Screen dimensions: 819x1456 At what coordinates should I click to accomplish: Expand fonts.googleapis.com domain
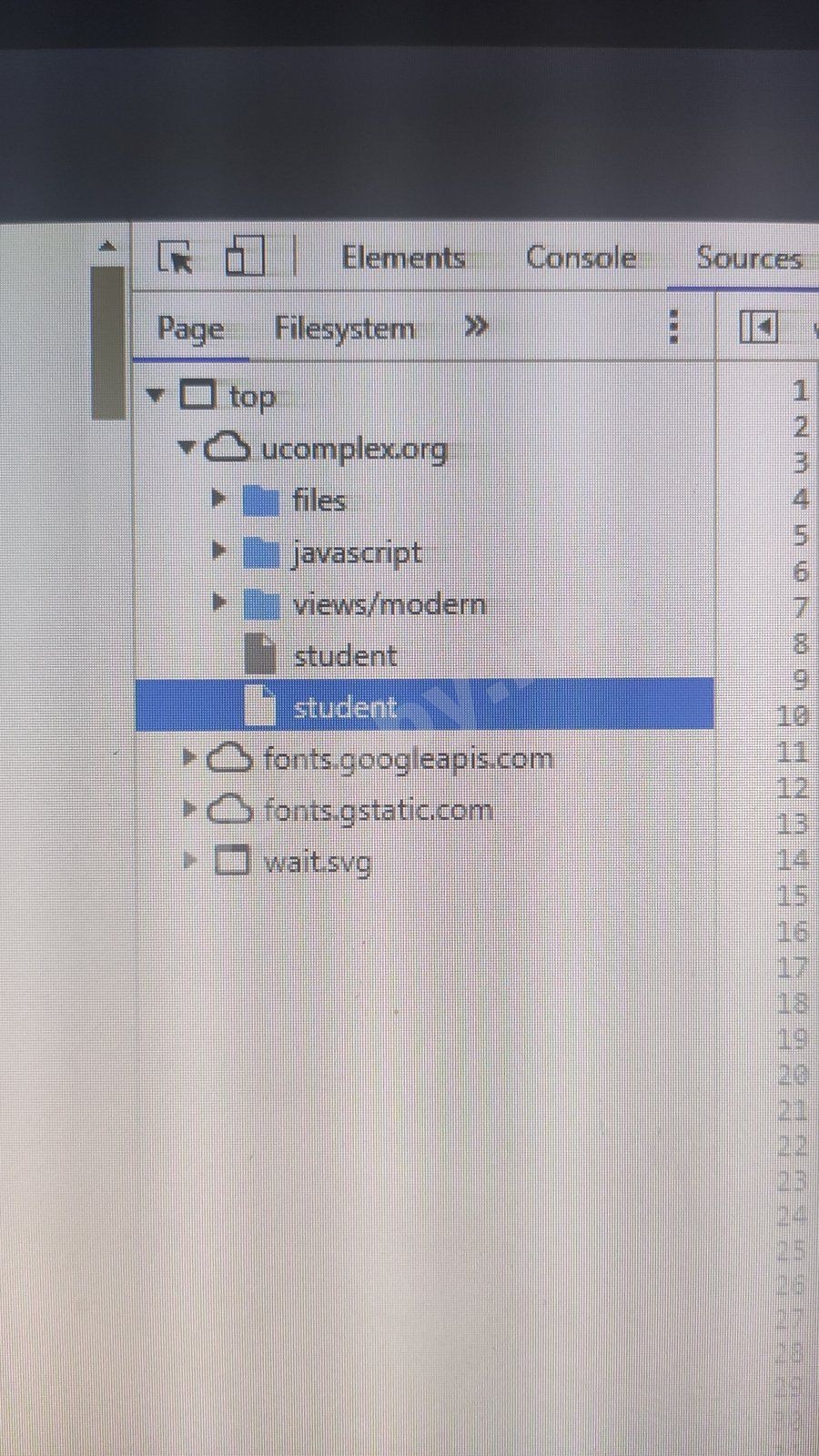tap(188, 756)
